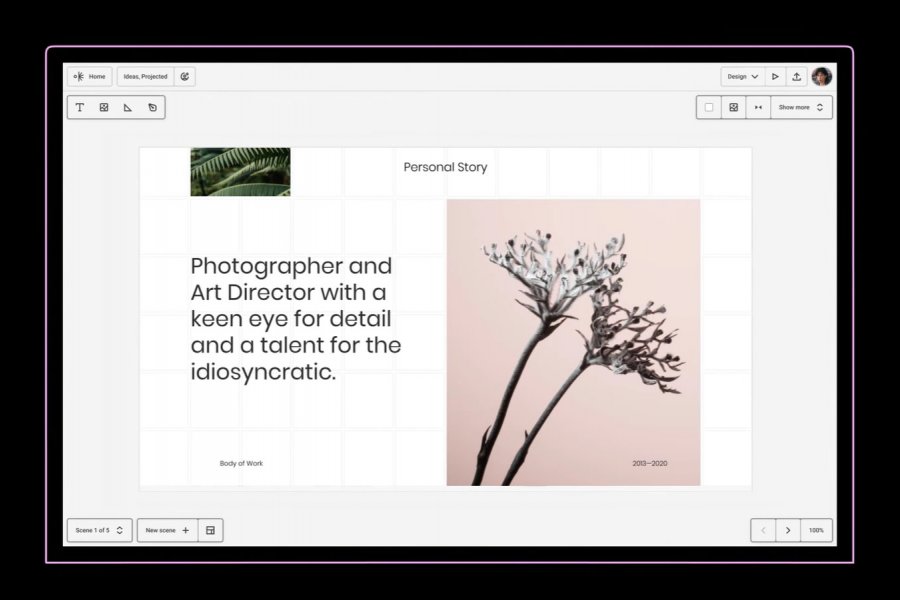Viewport: 900px width, 600px height.
Task: Toggle the white square checkbox
Action: [x=709, y=107]
